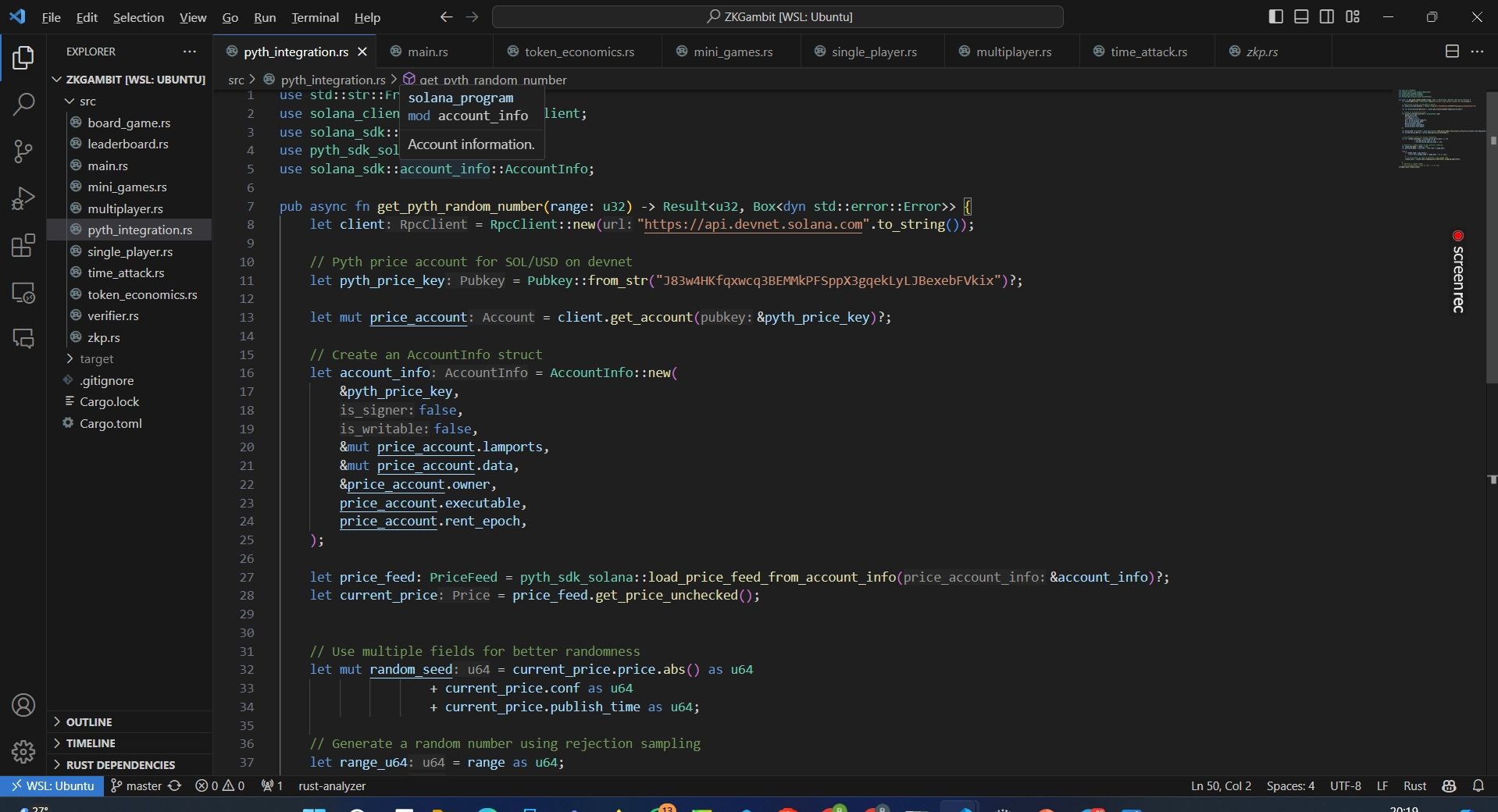Collapse the src folder
Image resolution: width=1498 pixels, height=812 pixels.
click(x=130, y=101)
